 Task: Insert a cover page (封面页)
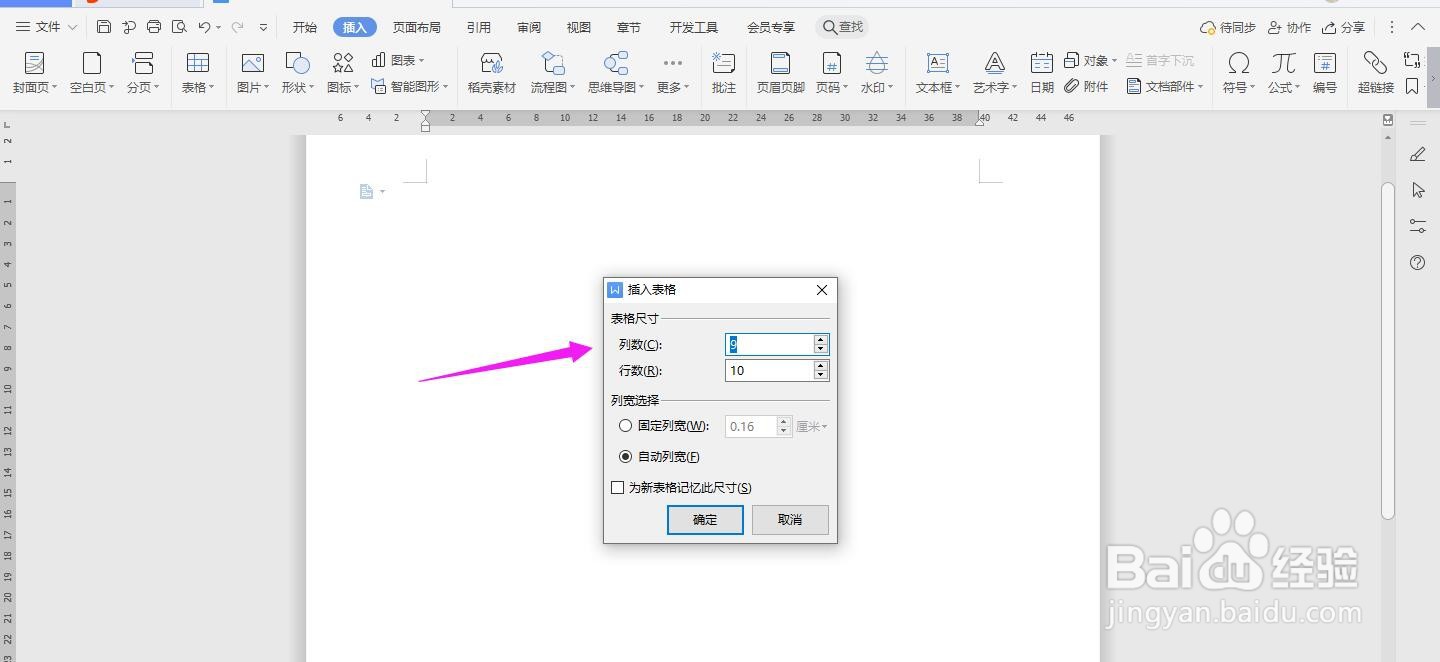pyautogui.click(x=35, y=74)
